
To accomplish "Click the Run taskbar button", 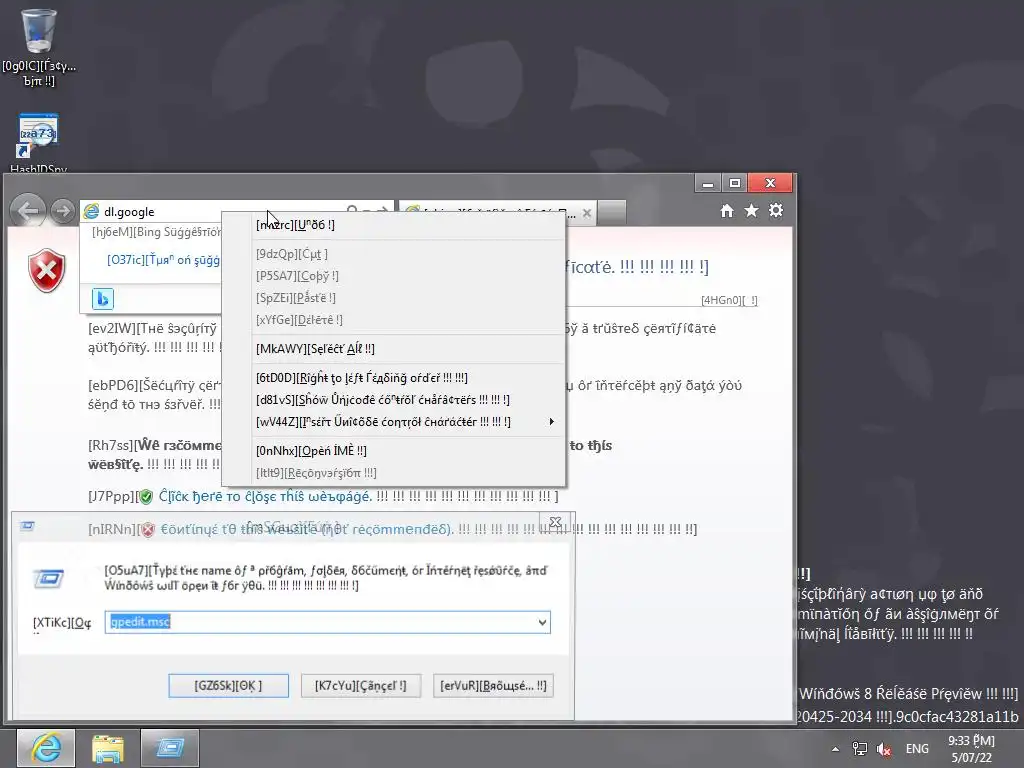I will point(170,748).
